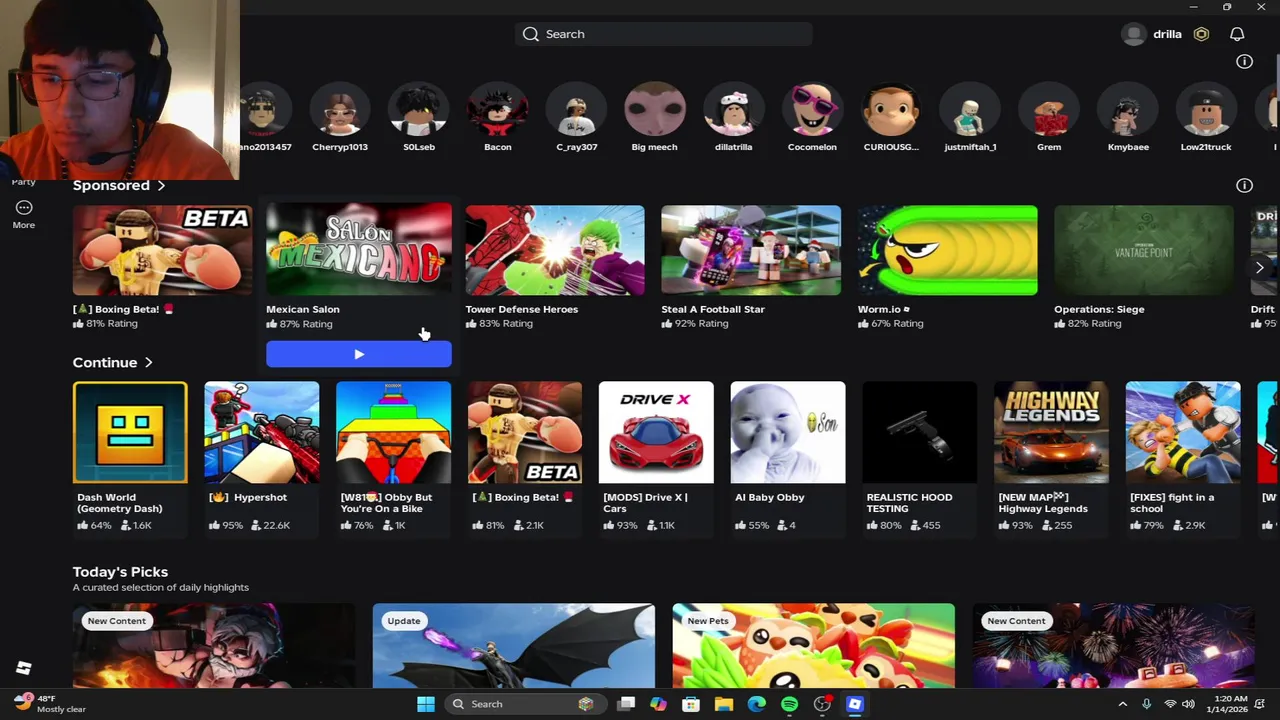This screenshot has height=720, width=1280.
Task: Open CURIOUSG... friend avatar
Action: [x=891, y=110]
